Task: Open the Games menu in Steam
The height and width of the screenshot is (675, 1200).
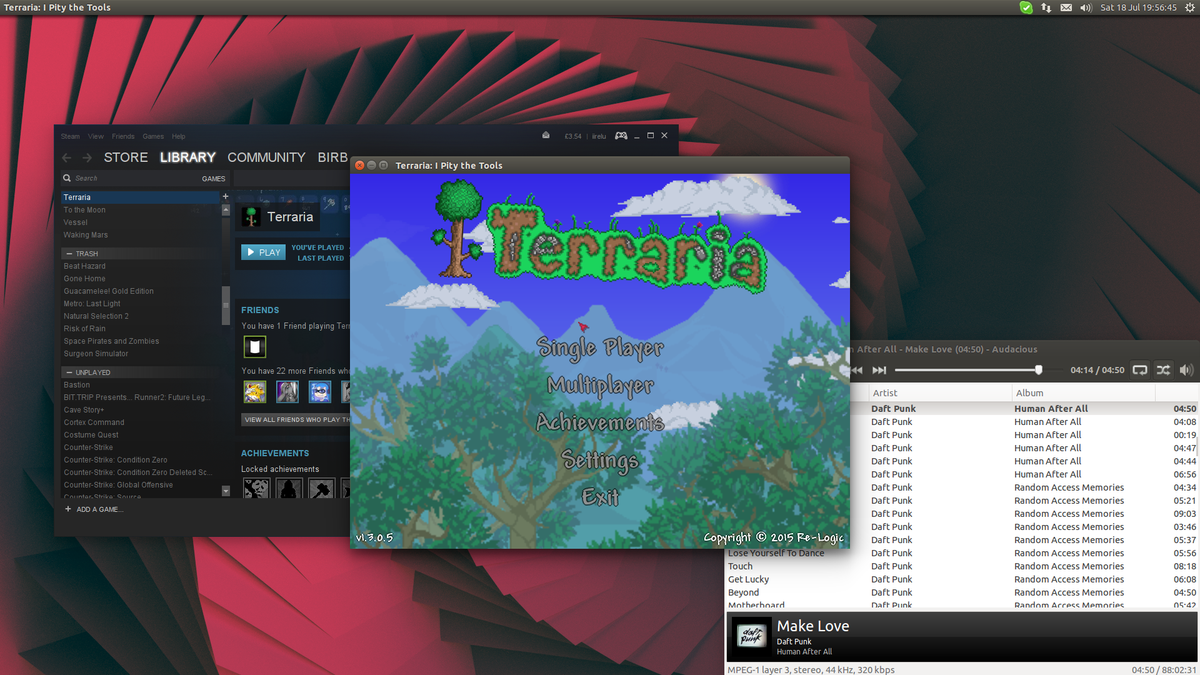Action: pos(153,136)
